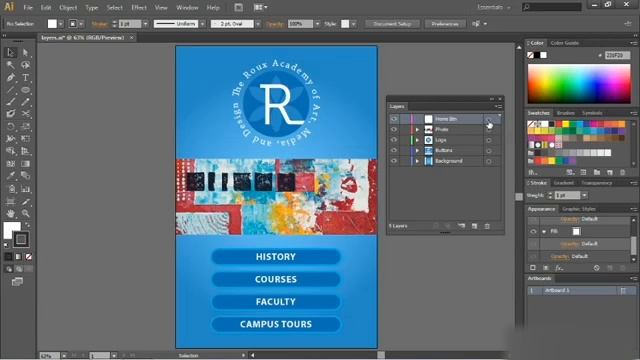Viewport: 640px width, 360px height.
Task: Open the Stroke panel Weight dropdown
Action: click(x=584, y=196)
